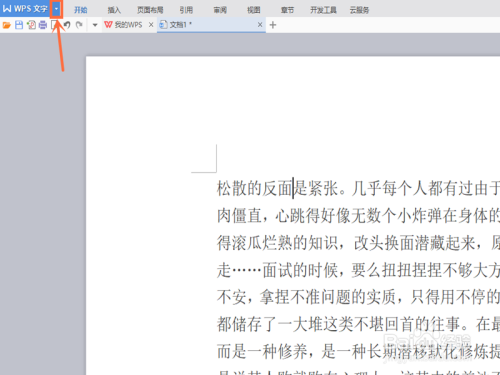The width and height of the screenshot is (500, 375).
Task: Click the line starting 而是一种修养
Action: pos(358,351)
